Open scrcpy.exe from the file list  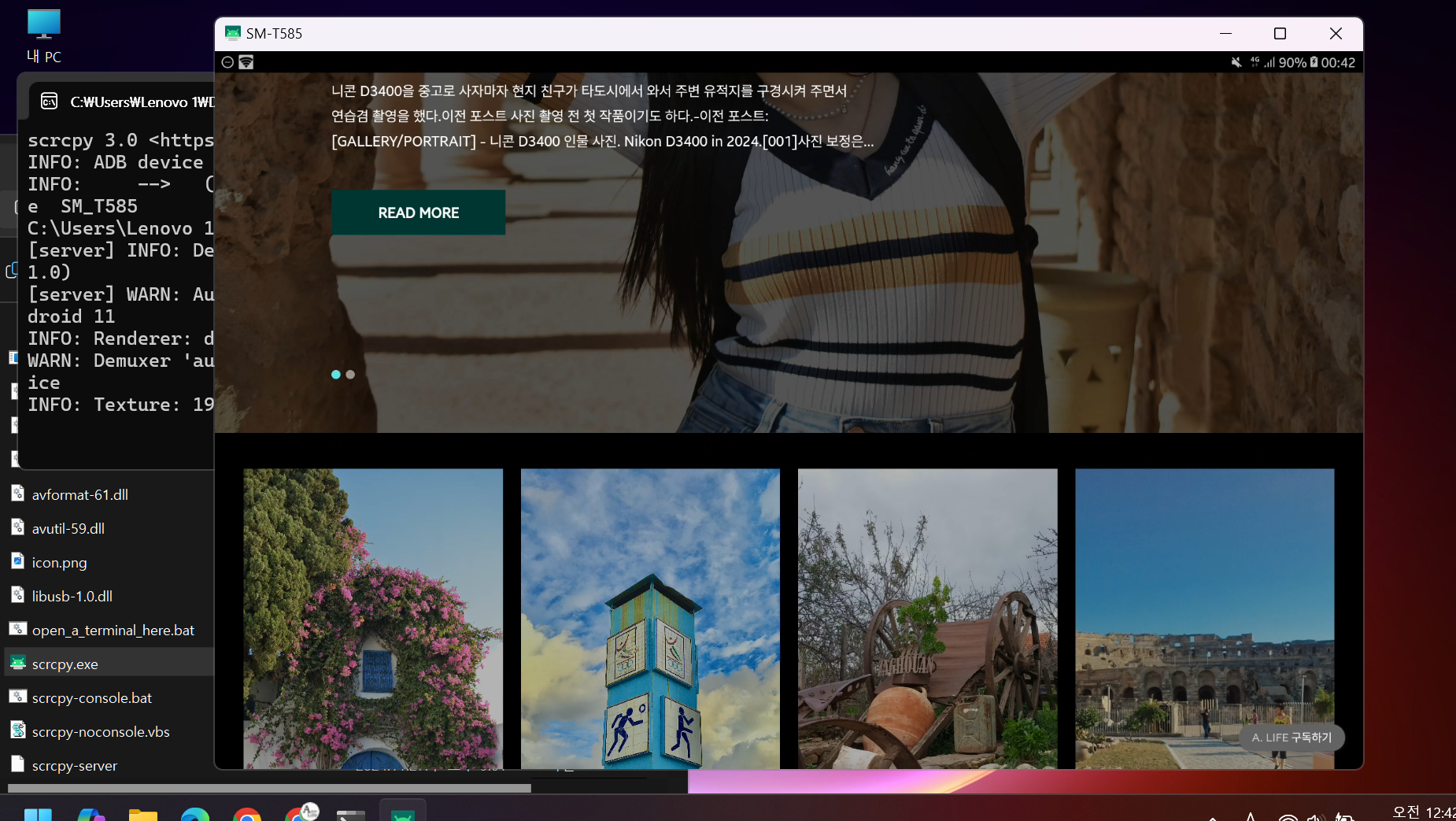(x=65, y=664)
